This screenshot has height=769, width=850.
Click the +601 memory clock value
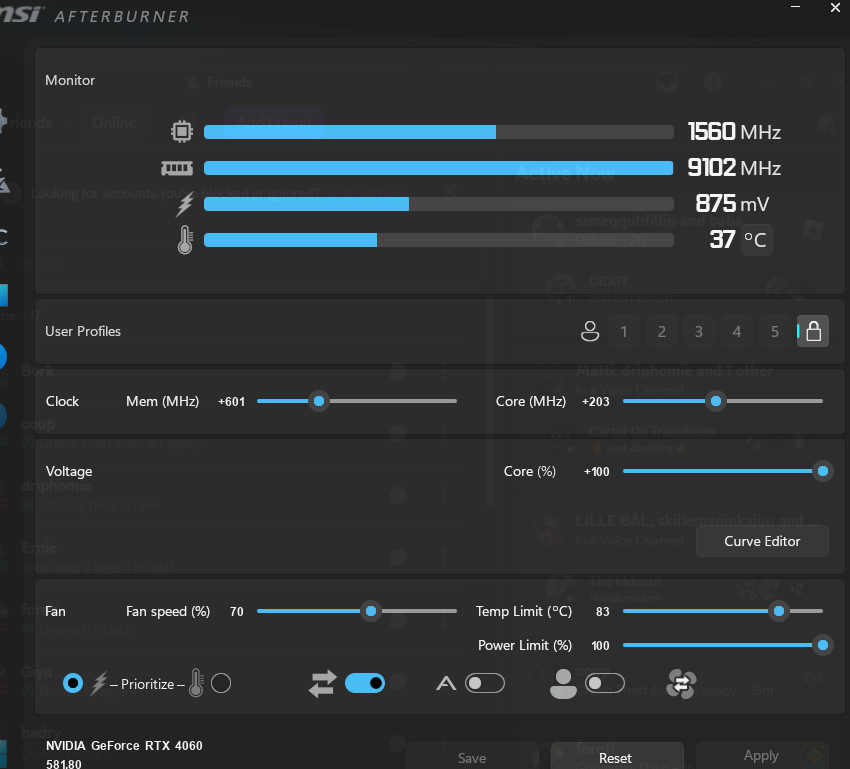point(231,402)
